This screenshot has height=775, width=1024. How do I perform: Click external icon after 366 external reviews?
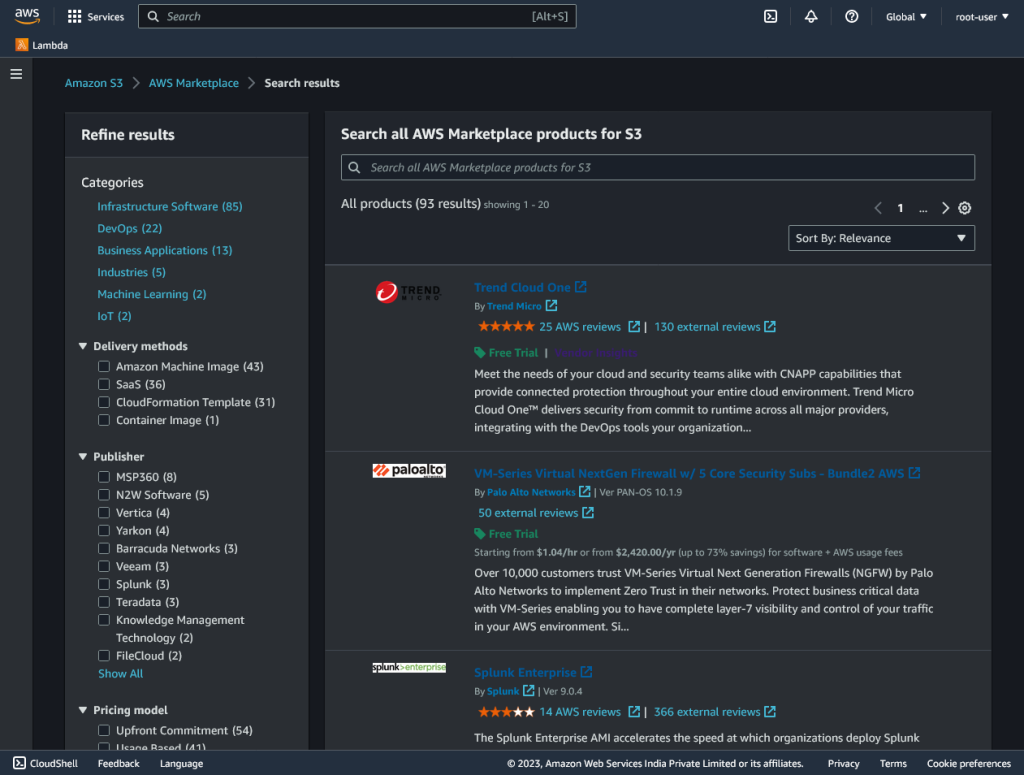(770, 712)
